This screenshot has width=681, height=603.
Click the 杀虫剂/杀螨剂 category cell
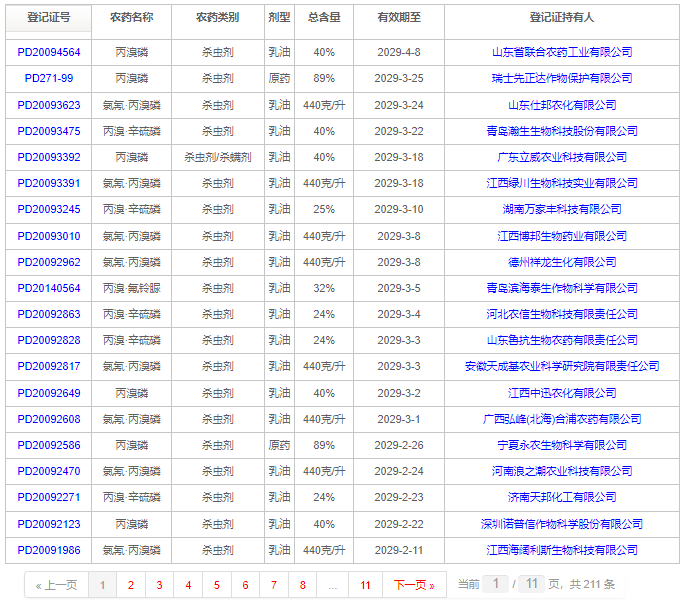[x=218, y=158]
